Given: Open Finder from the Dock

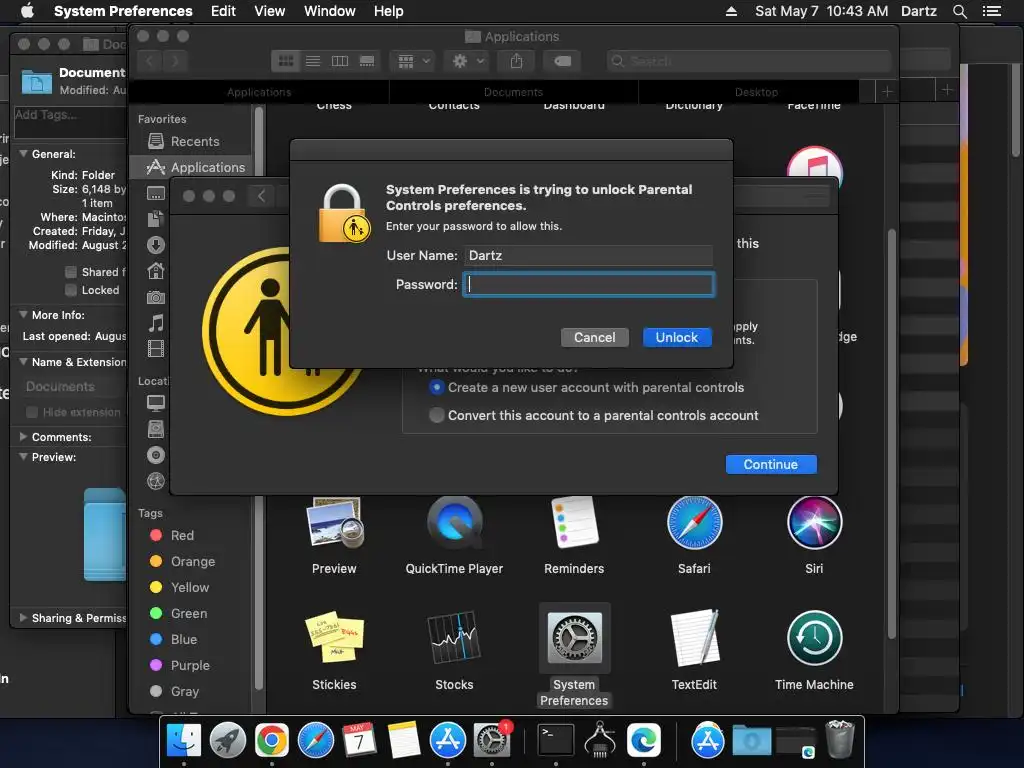Looking at the screenshot, I should pos(184,741).
